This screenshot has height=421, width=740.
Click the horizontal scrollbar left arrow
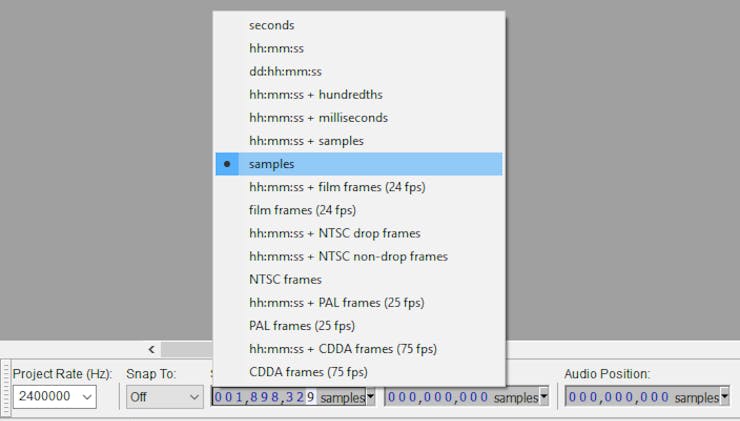[x=151, y=349]
